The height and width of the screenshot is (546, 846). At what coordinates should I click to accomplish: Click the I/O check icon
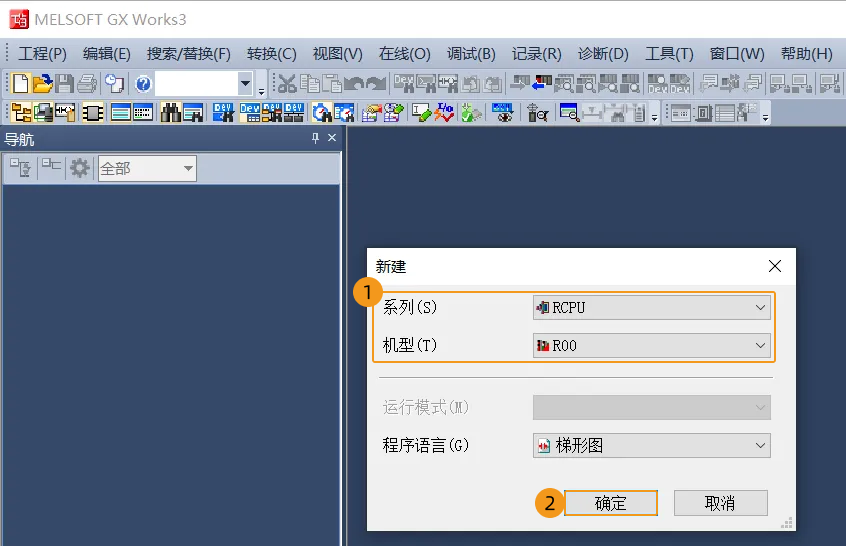[x=445, y=112]
